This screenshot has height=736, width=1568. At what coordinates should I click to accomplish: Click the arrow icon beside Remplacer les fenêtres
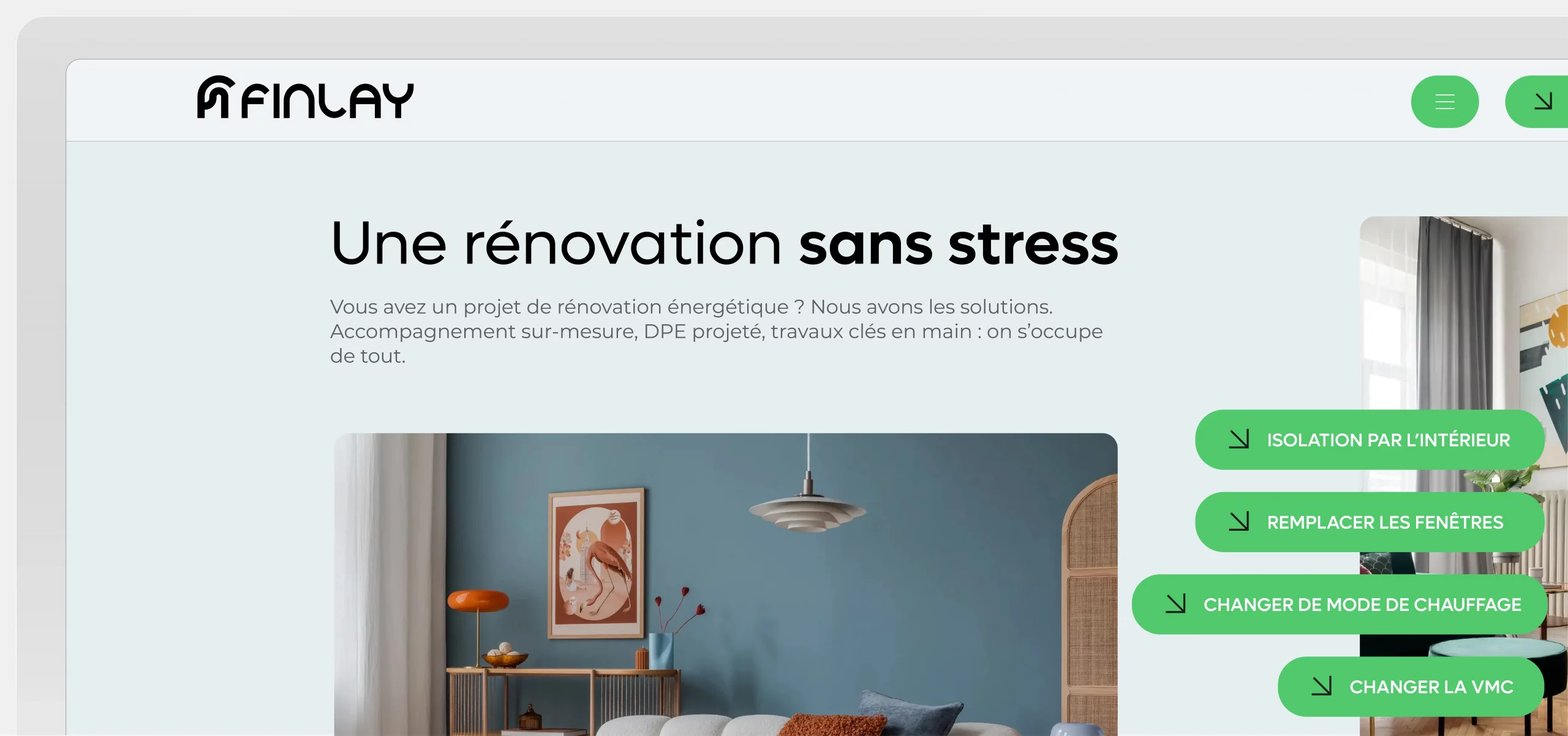point(1239,522)
